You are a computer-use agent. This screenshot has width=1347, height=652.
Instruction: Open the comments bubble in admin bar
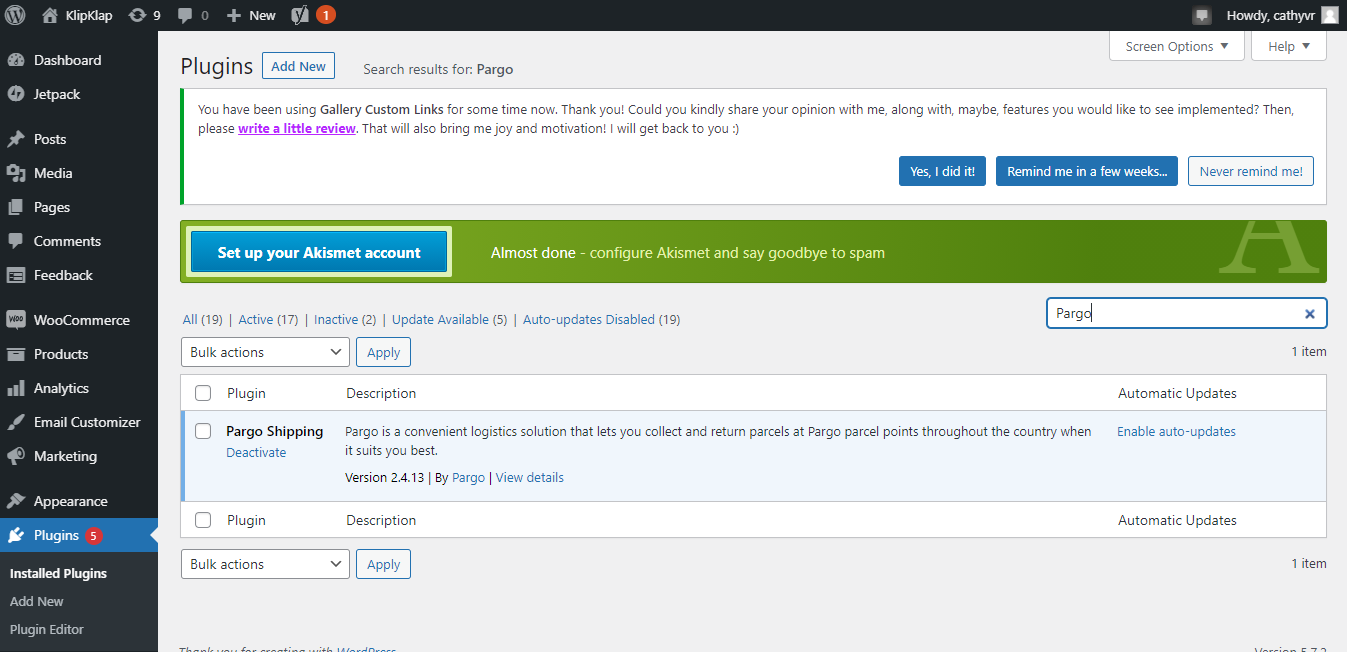pyautogui.click(x=184, y=15)
